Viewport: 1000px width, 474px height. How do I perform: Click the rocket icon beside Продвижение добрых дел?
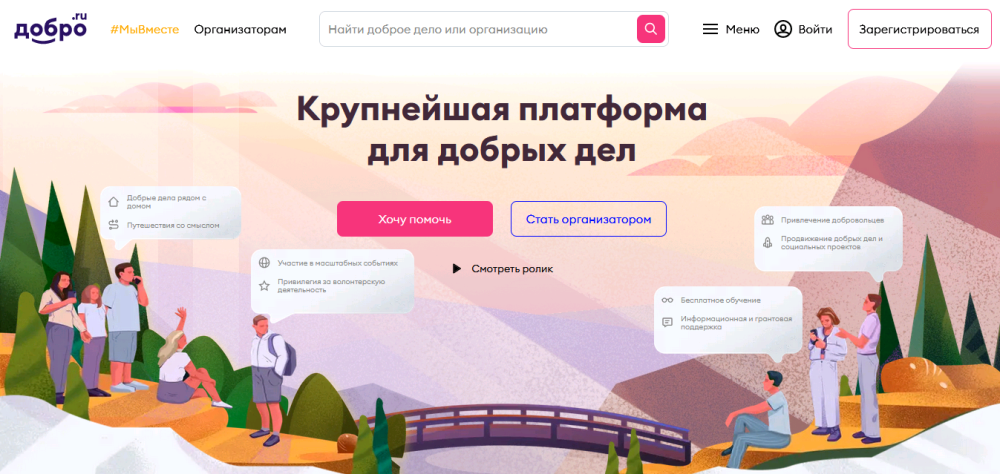click(x=767, y=242)
